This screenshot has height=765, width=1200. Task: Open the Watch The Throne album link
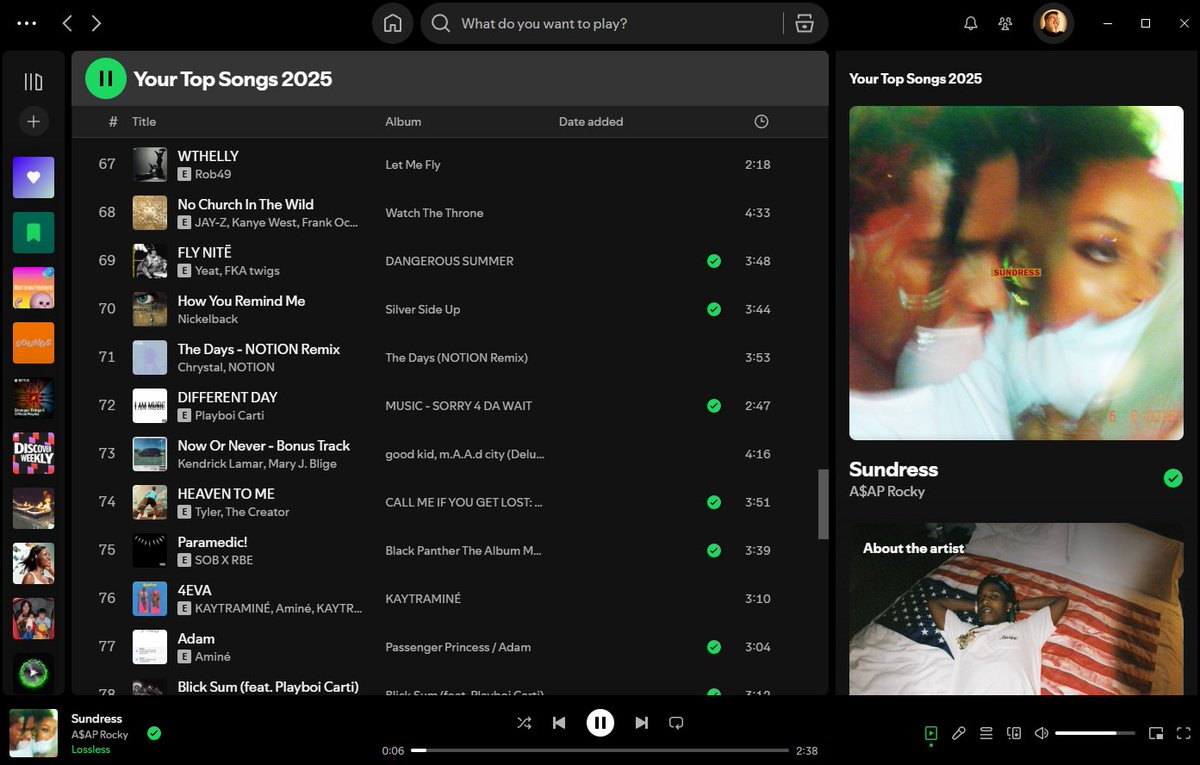434,213
